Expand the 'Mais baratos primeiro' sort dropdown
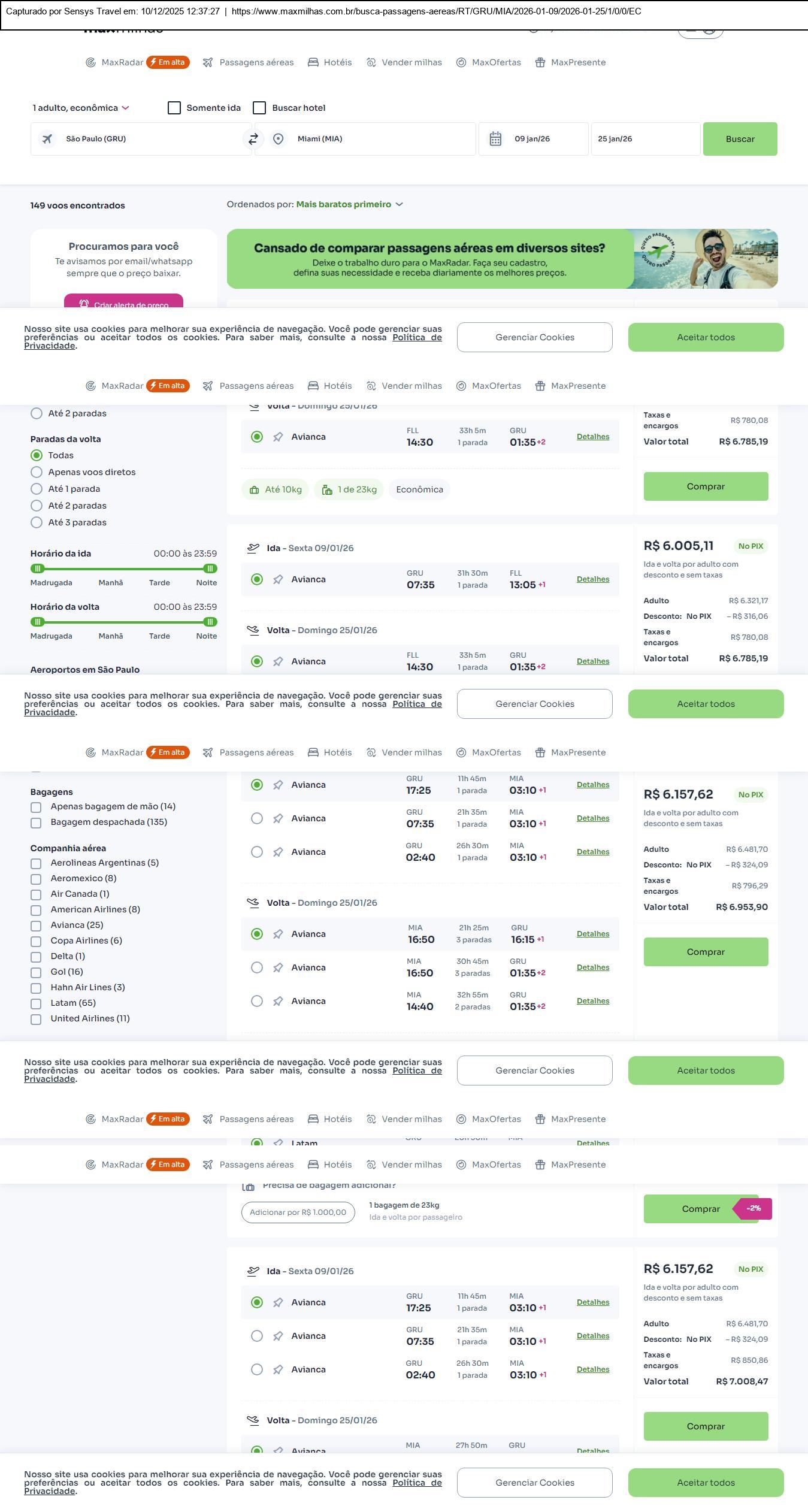 (x=349, y=204)
